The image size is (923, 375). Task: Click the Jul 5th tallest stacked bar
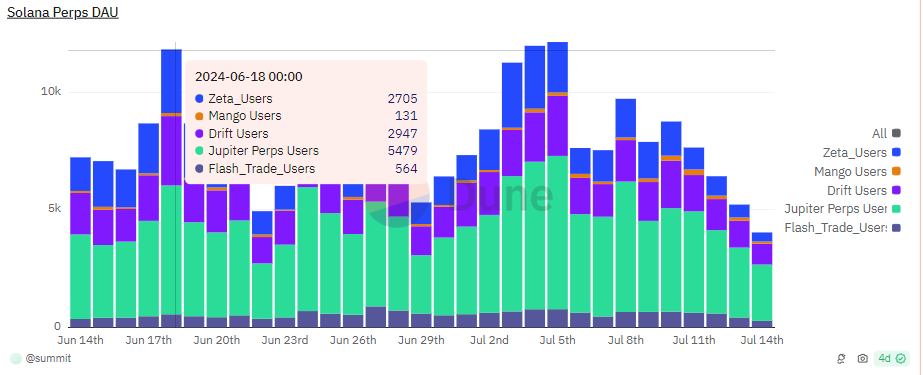tap(557, 184)
